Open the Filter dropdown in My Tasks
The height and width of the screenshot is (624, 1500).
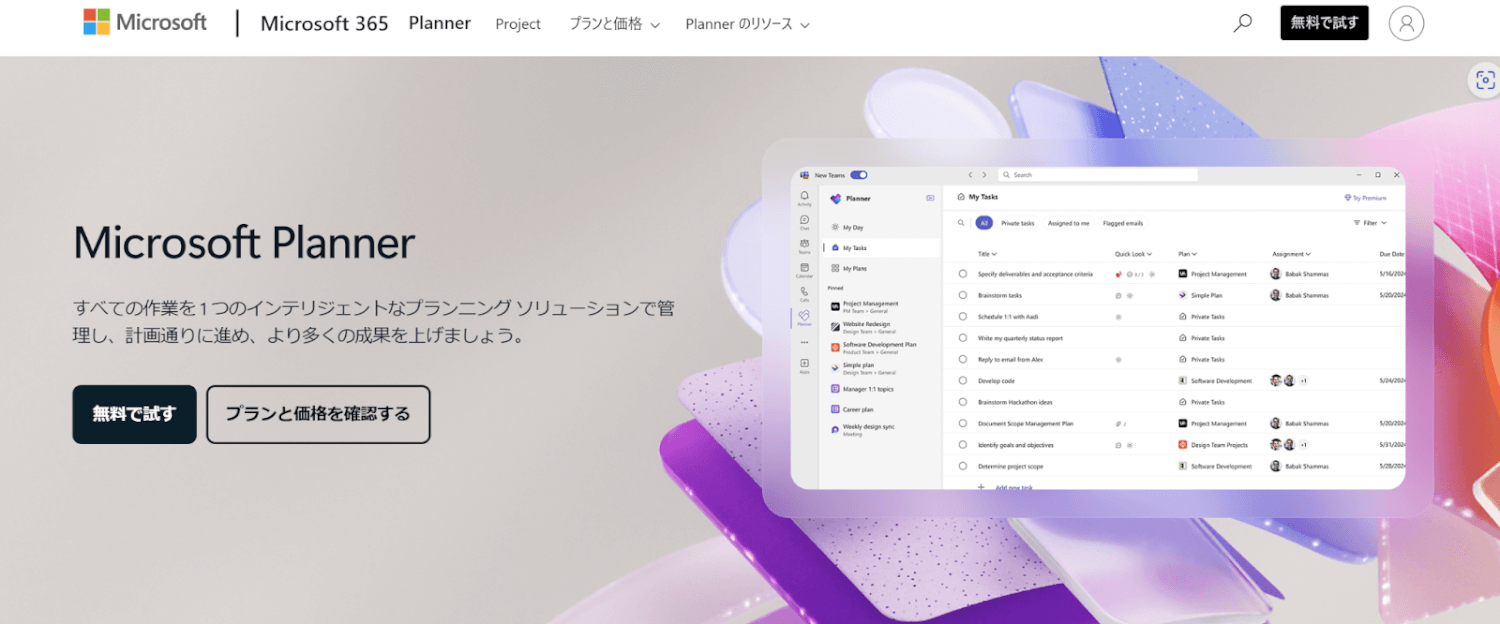(x=1370, y=223)
